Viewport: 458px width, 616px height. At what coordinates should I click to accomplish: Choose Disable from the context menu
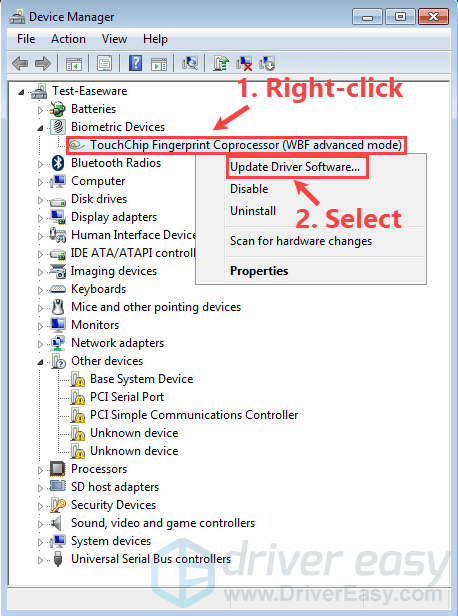click(x=249, y=189)
